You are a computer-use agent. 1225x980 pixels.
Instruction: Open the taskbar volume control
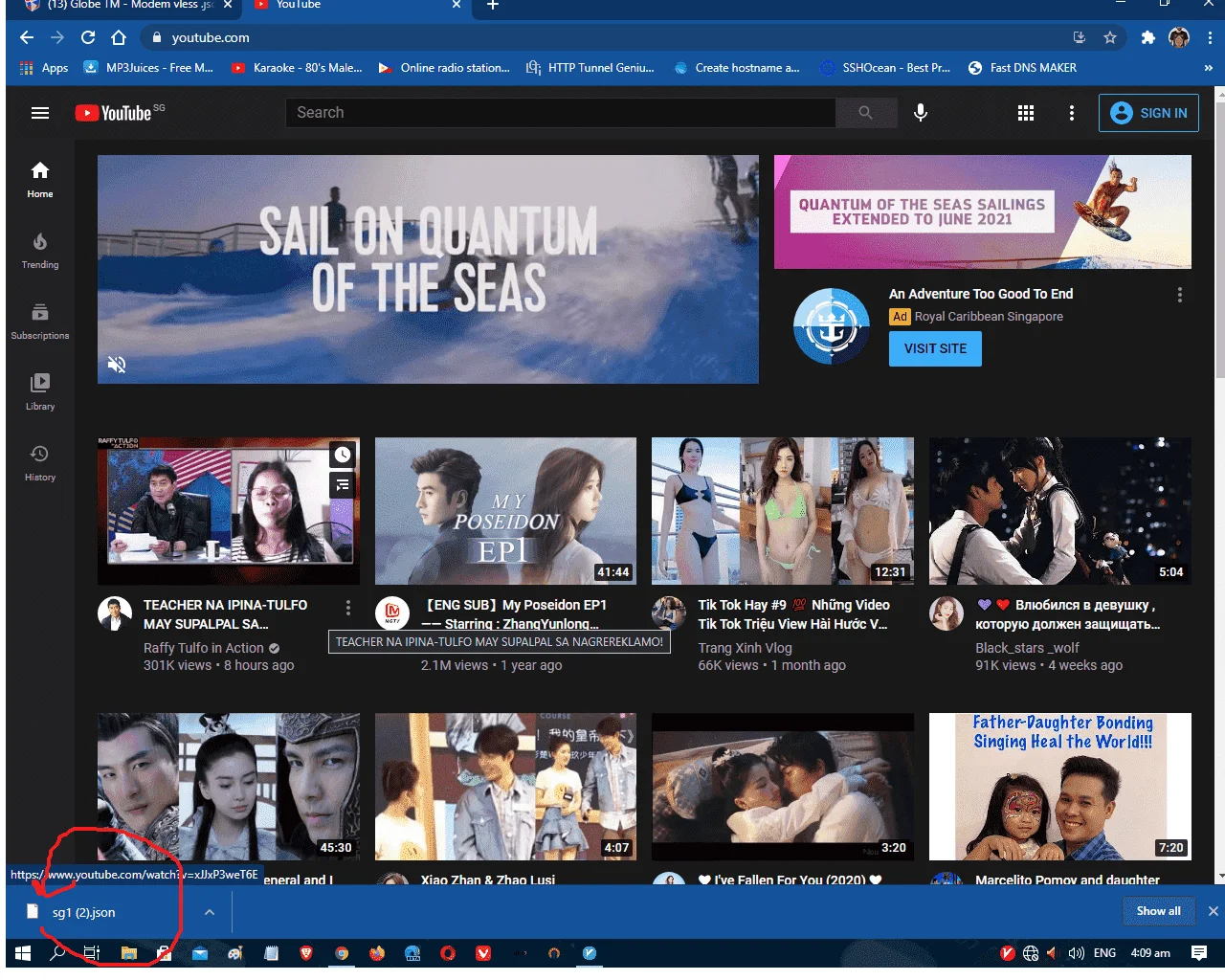(x=1077, y=953)
